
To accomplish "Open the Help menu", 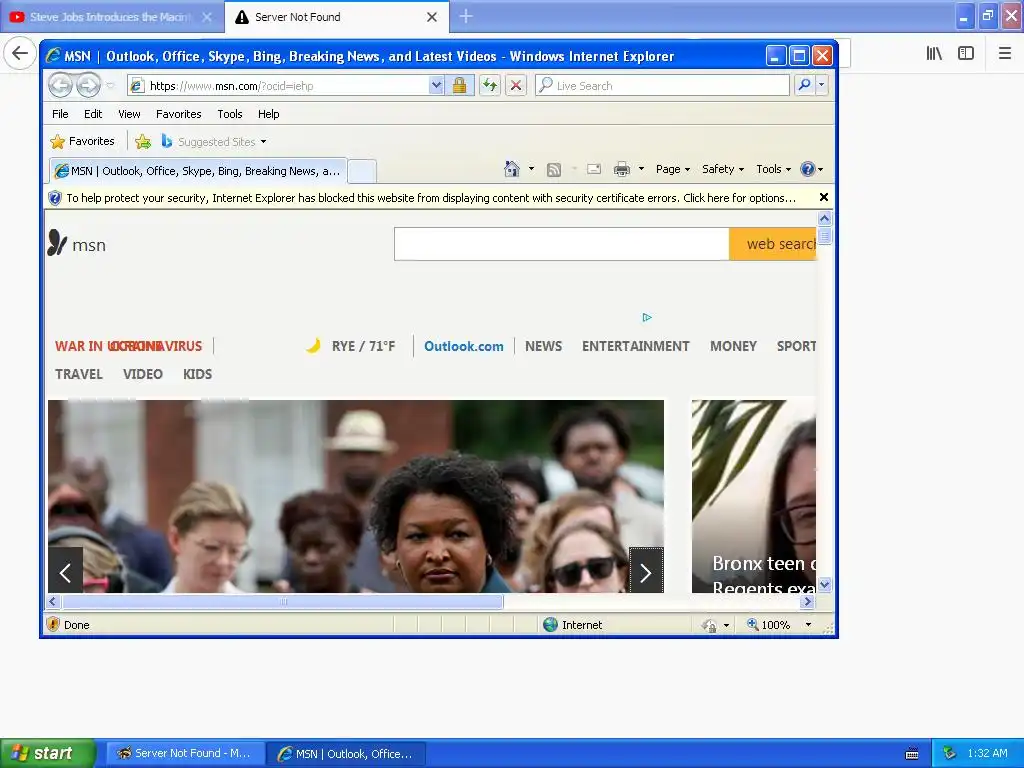I will pyautogui.click(x=268, y=114).
